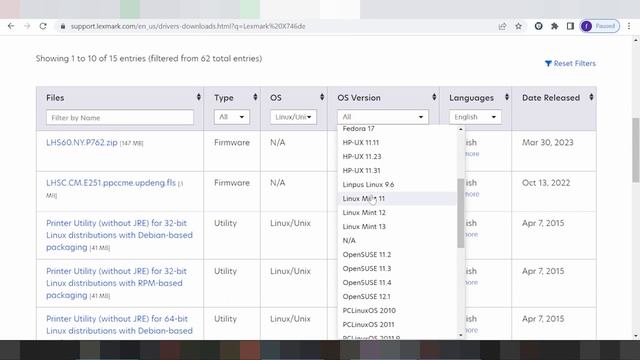The height and width of the screenshot is (360, 640).
Task: Choose Linux Mint 12
Action: 397,212
